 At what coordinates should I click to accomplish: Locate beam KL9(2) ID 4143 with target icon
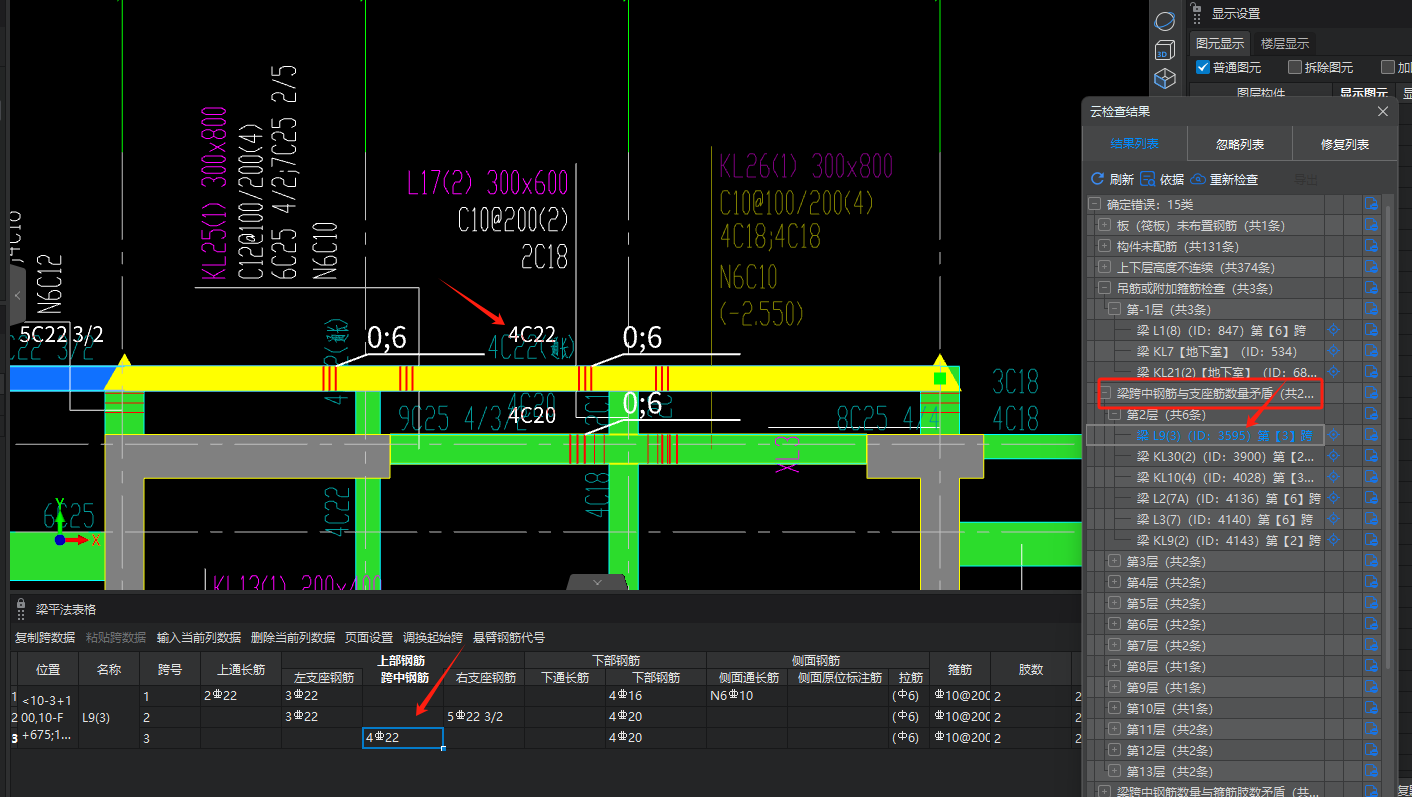click(1332, 540)
